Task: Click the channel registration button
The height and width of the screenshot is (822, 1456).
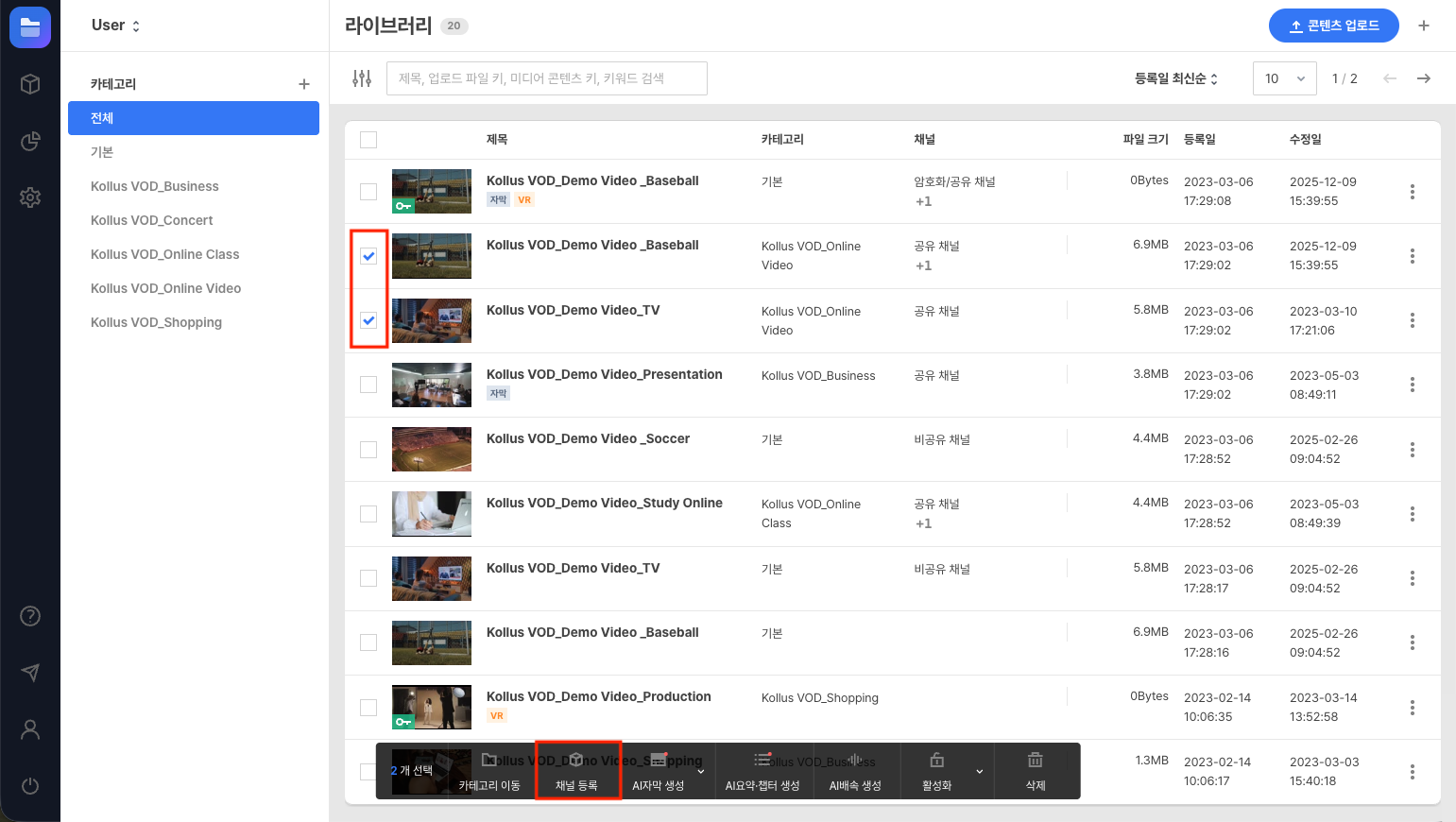Action: click(576, 771)
